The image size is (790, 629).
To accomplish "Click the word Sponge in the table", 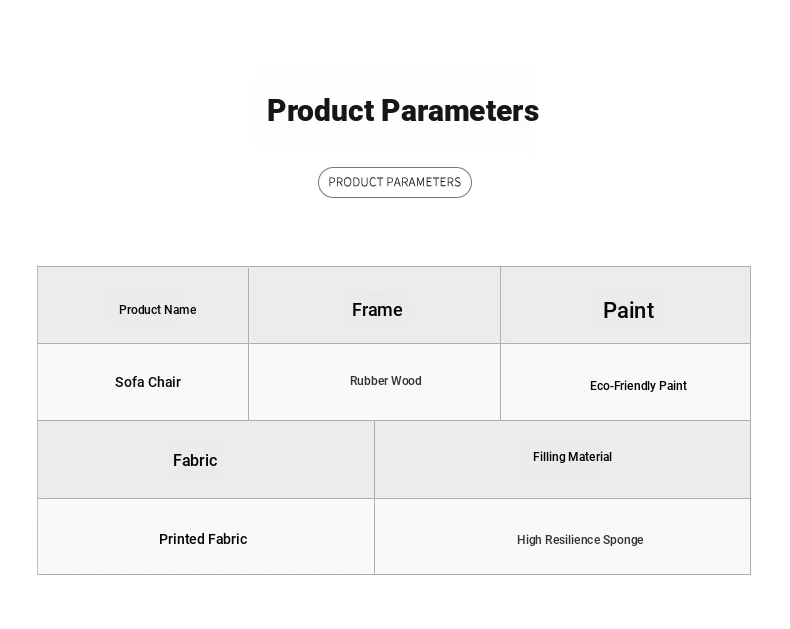I will click(x=623, y=540).
